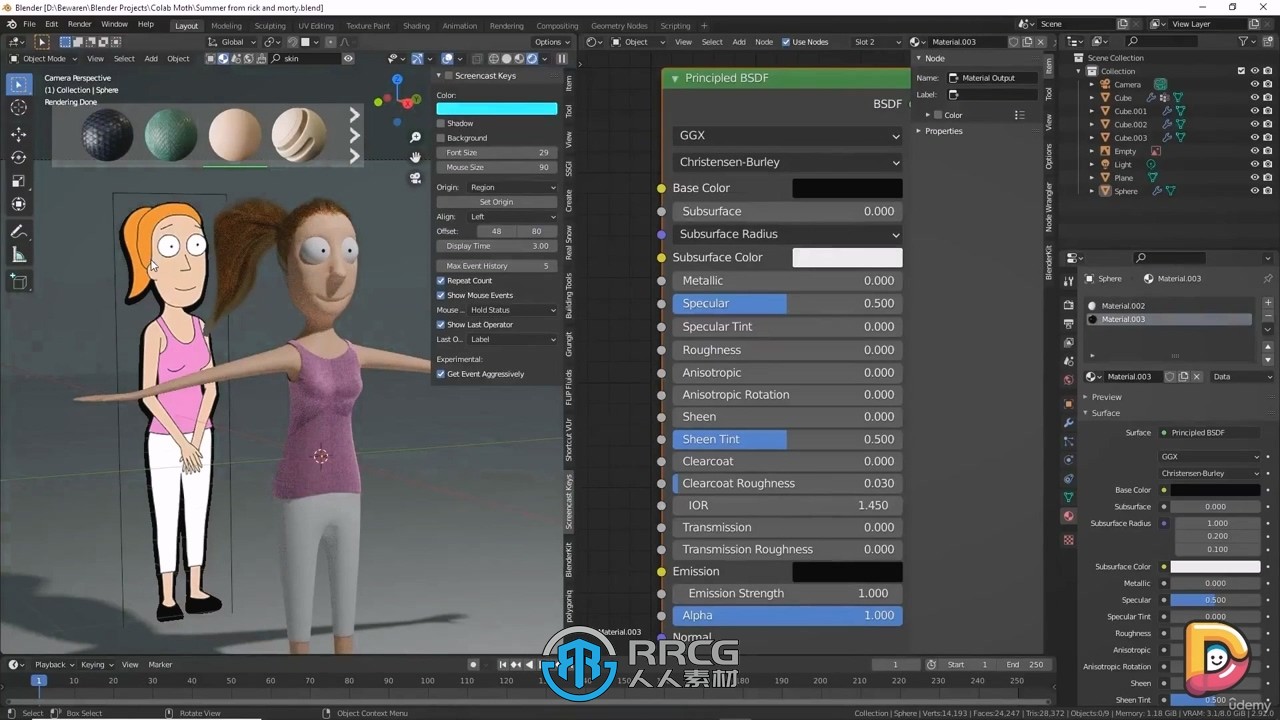Open the Material properties tab icon
Screen dimensions: 1280x720
click(1069, 516)
